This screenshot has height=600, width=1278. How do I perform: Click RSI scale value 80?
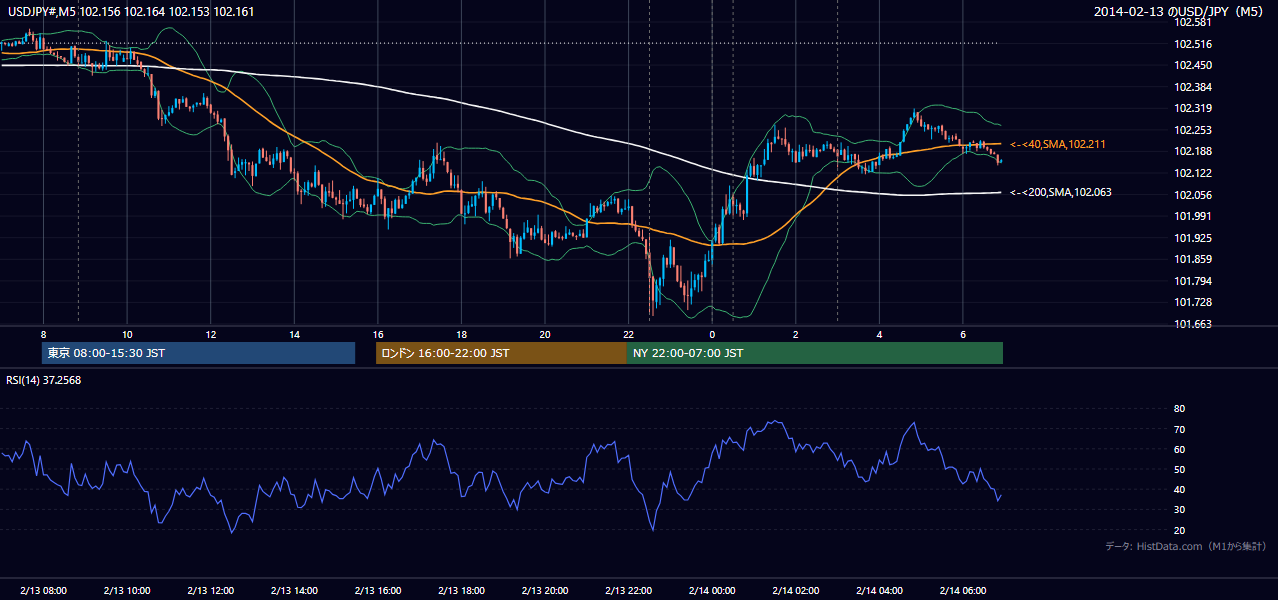(x=1179, y=409)
